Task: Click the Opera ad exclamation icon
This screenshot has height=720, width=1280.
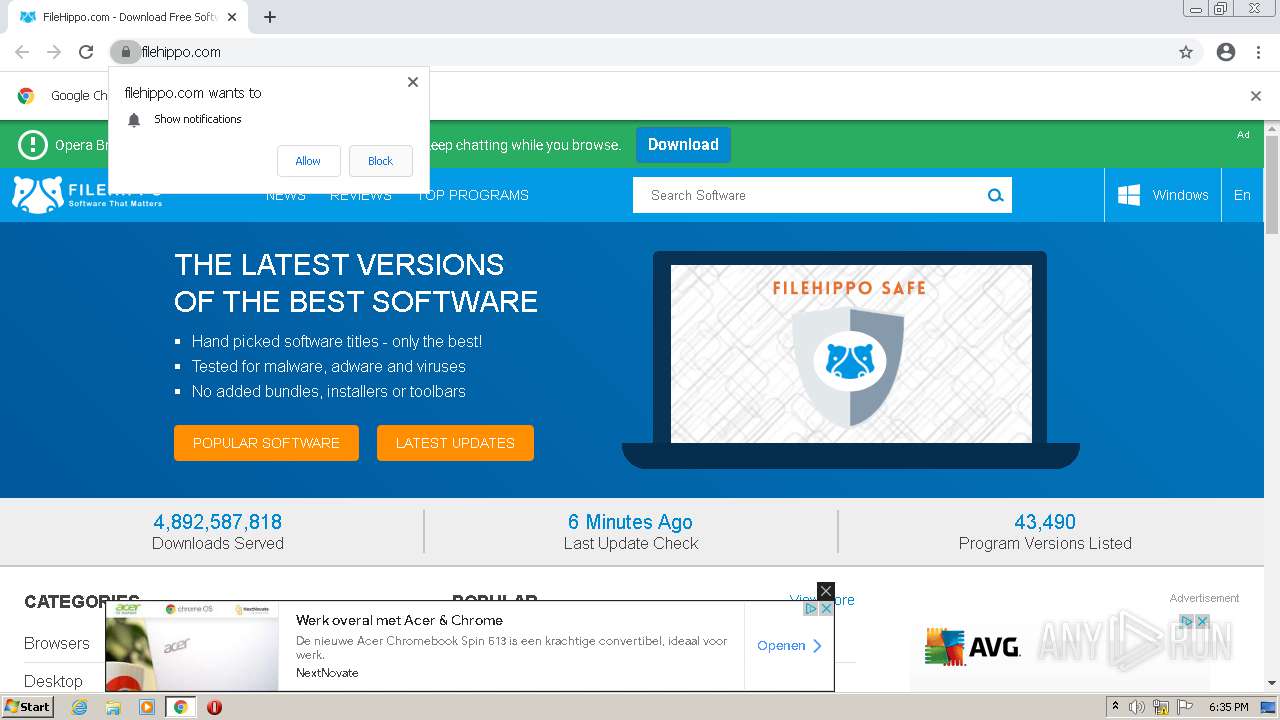Action: click(x=33, y=145)
